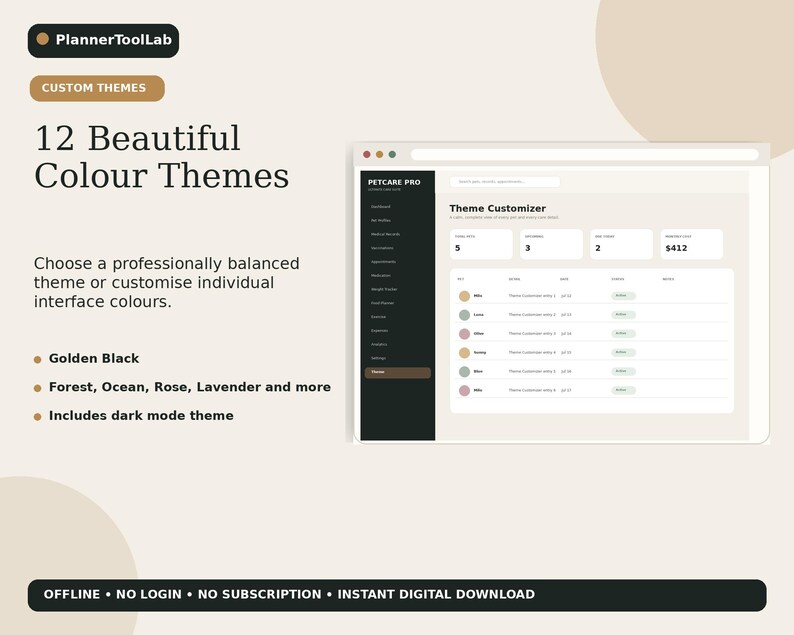Screen dimensions: 794x635
Task: Select Exercise in the sidebar
Action: (378, 316)
